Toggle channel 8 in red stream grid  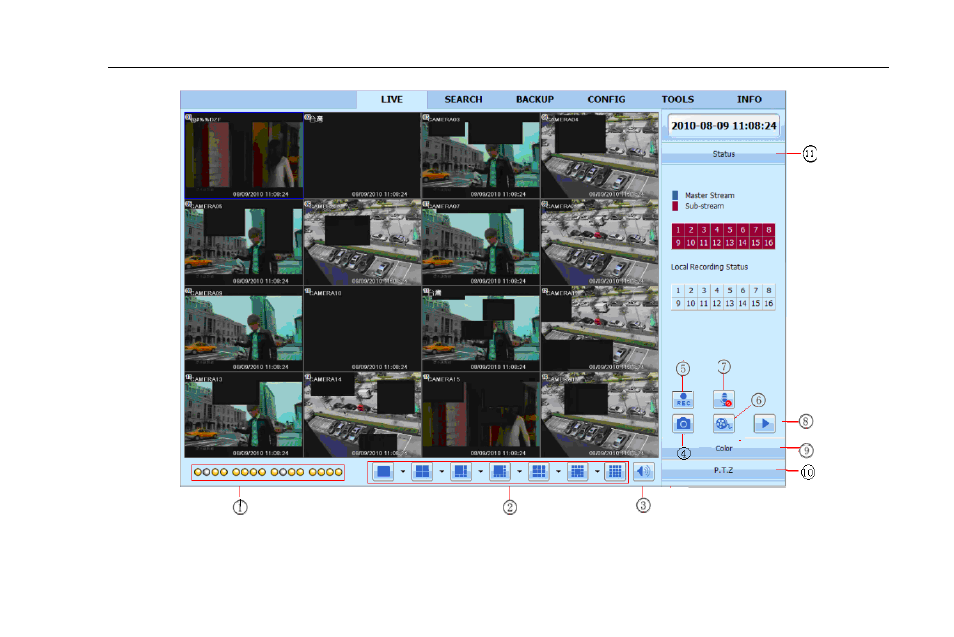point(768,230)
